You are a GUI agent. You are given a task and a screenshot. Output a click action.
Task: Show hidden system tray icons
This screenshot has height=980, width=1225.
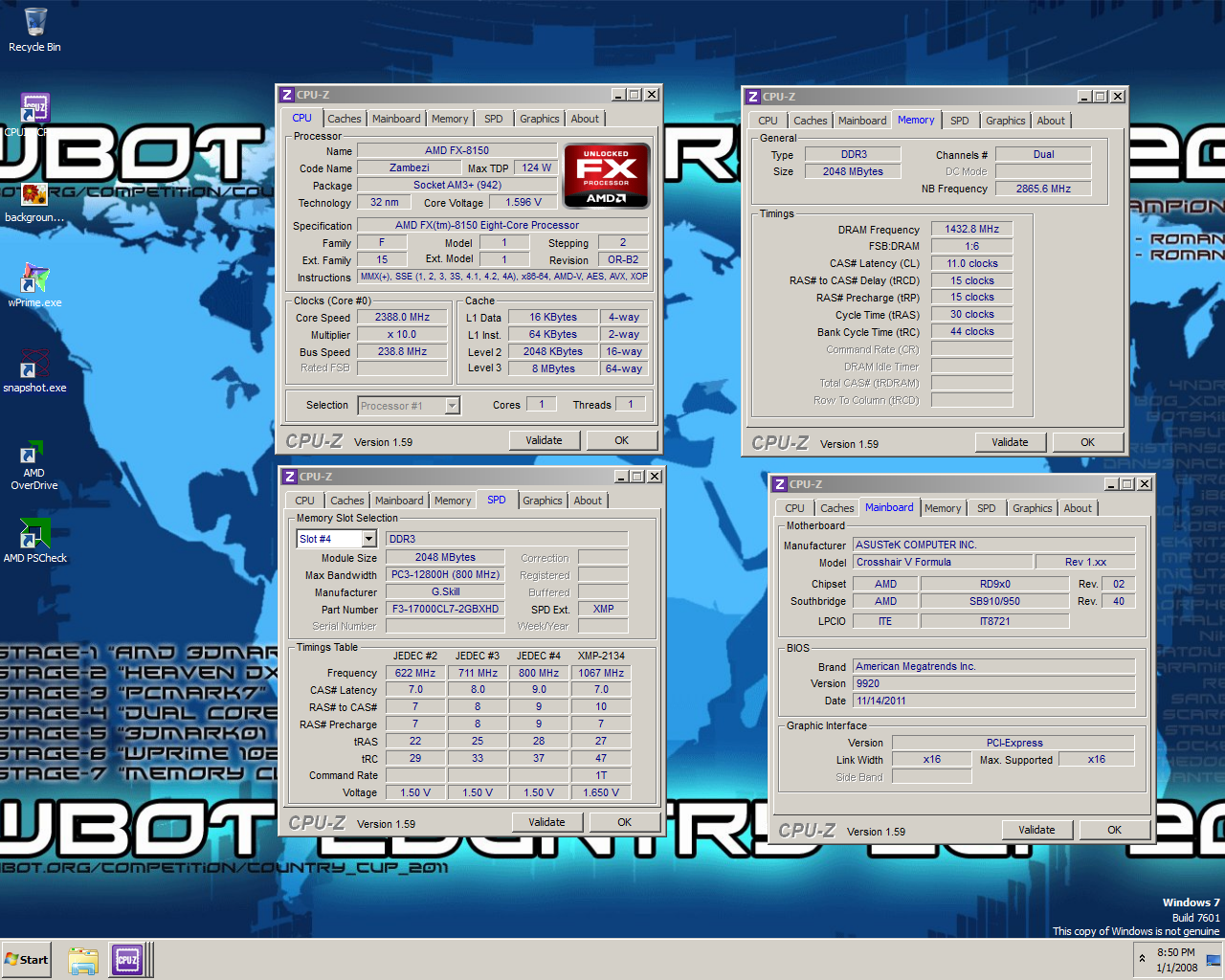click(x=1141, y=958)
